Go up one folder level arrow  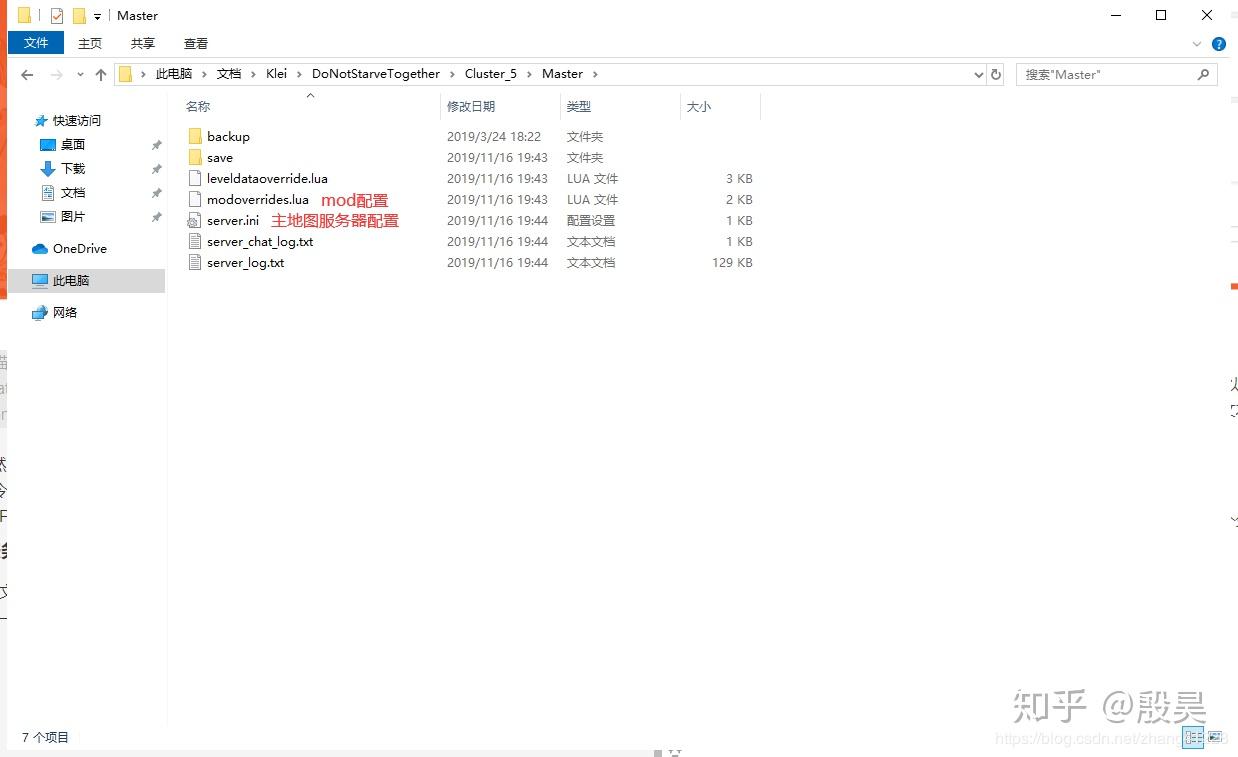(100, 74)
